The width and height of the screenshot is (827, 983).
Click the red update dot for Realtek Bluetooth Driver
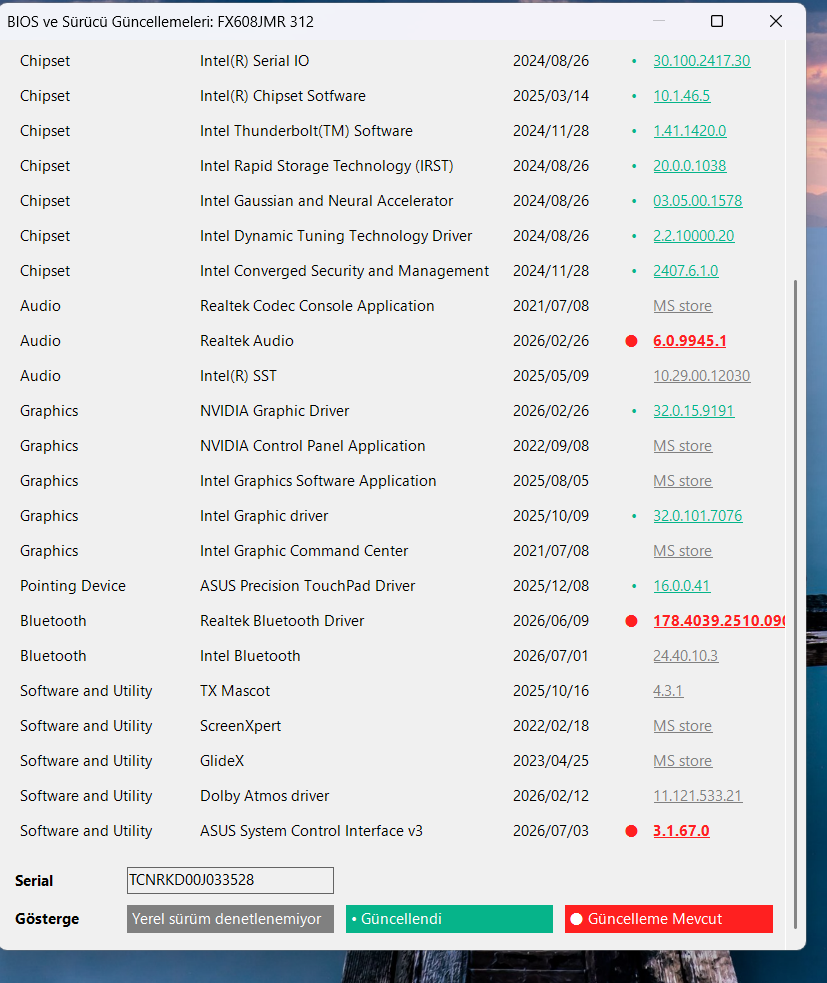(631, 621)
